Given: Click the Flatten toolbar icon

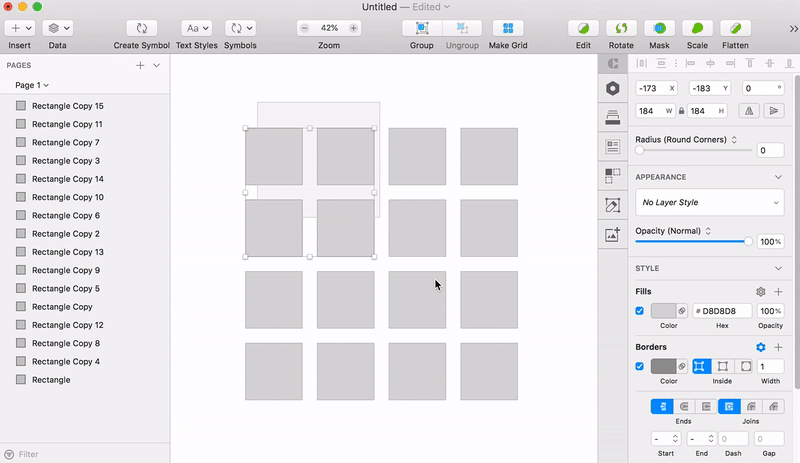Looking at the screenshot, I should coord(735,28).
